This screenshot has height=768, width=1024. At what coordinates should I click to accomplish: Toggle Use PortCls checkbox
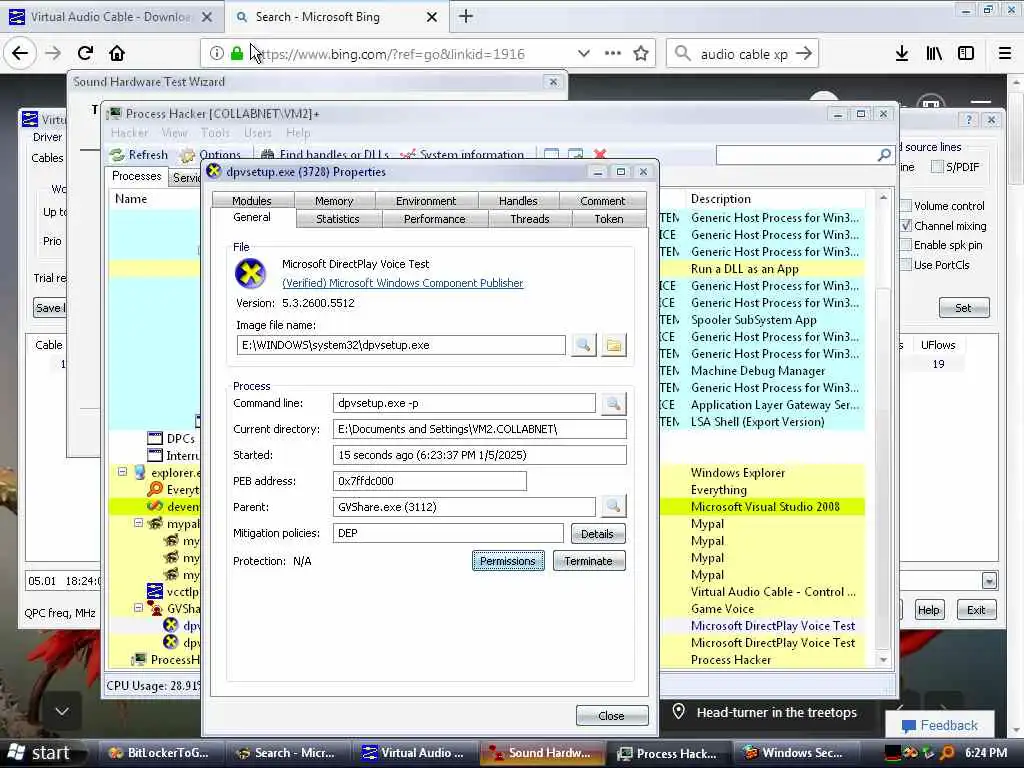pyautogui.click(x=906, y=264)
